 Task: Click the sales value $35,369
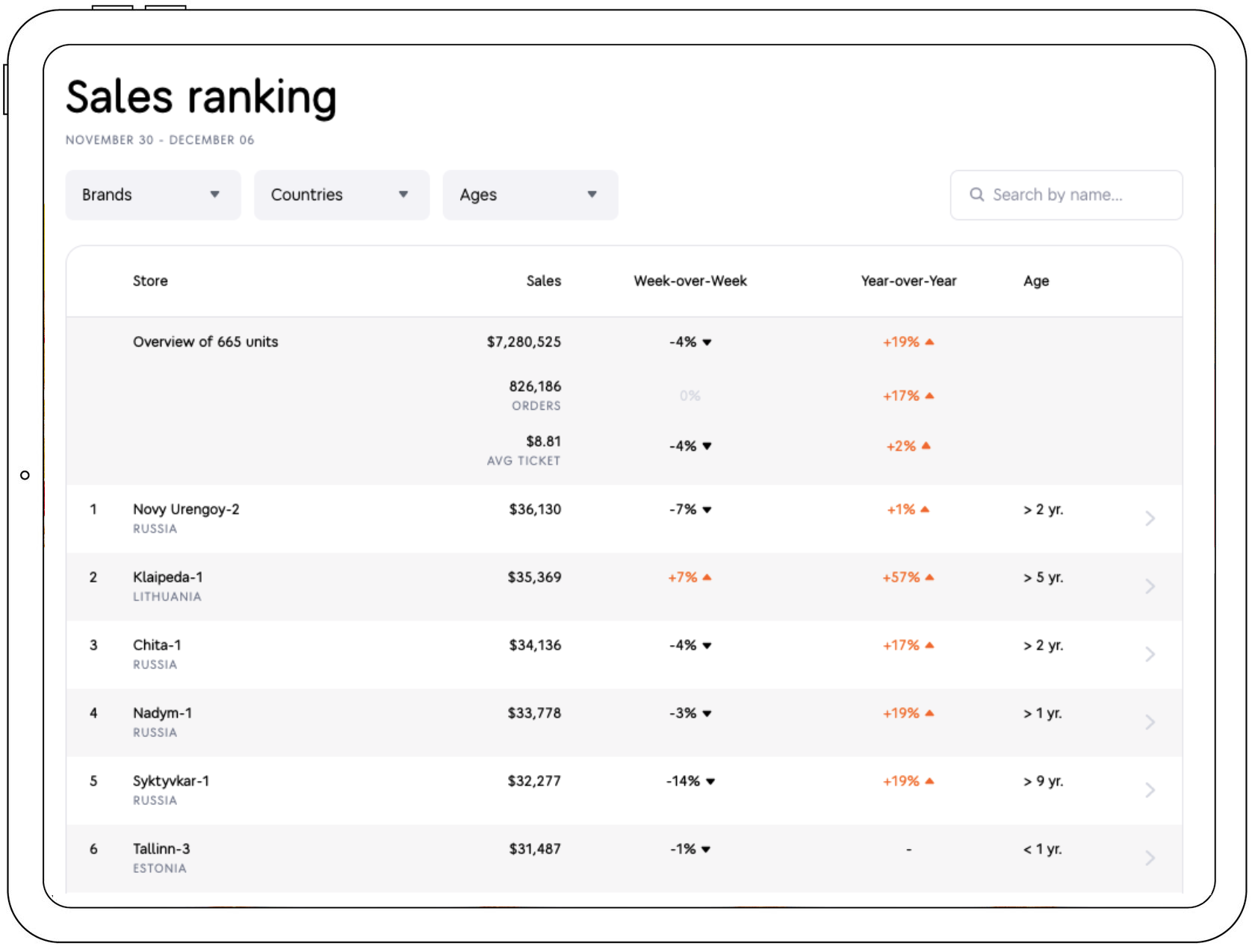pyautogui.click(x=534, y=577)
